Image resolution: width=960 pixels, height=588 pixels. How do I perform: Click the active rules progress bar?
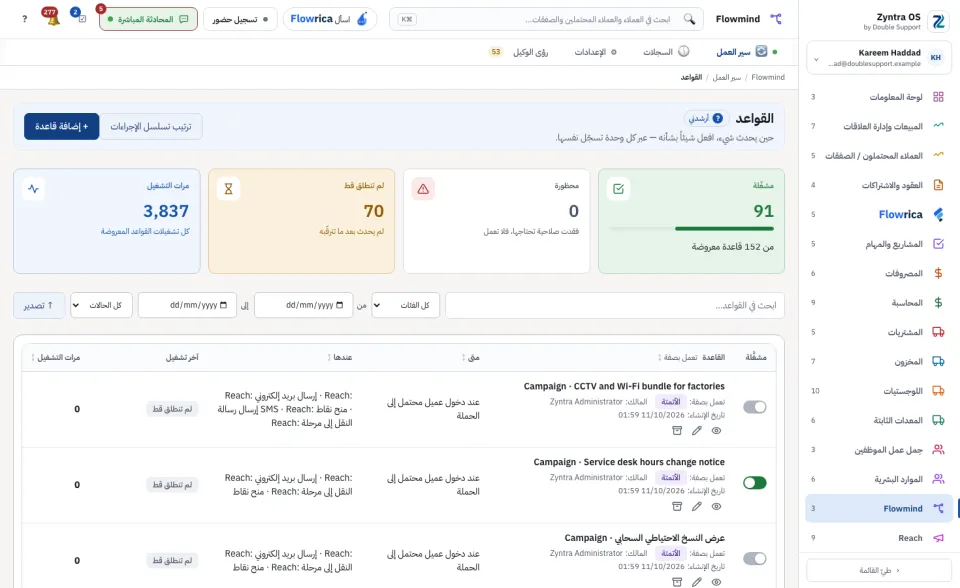pos(691,228)
